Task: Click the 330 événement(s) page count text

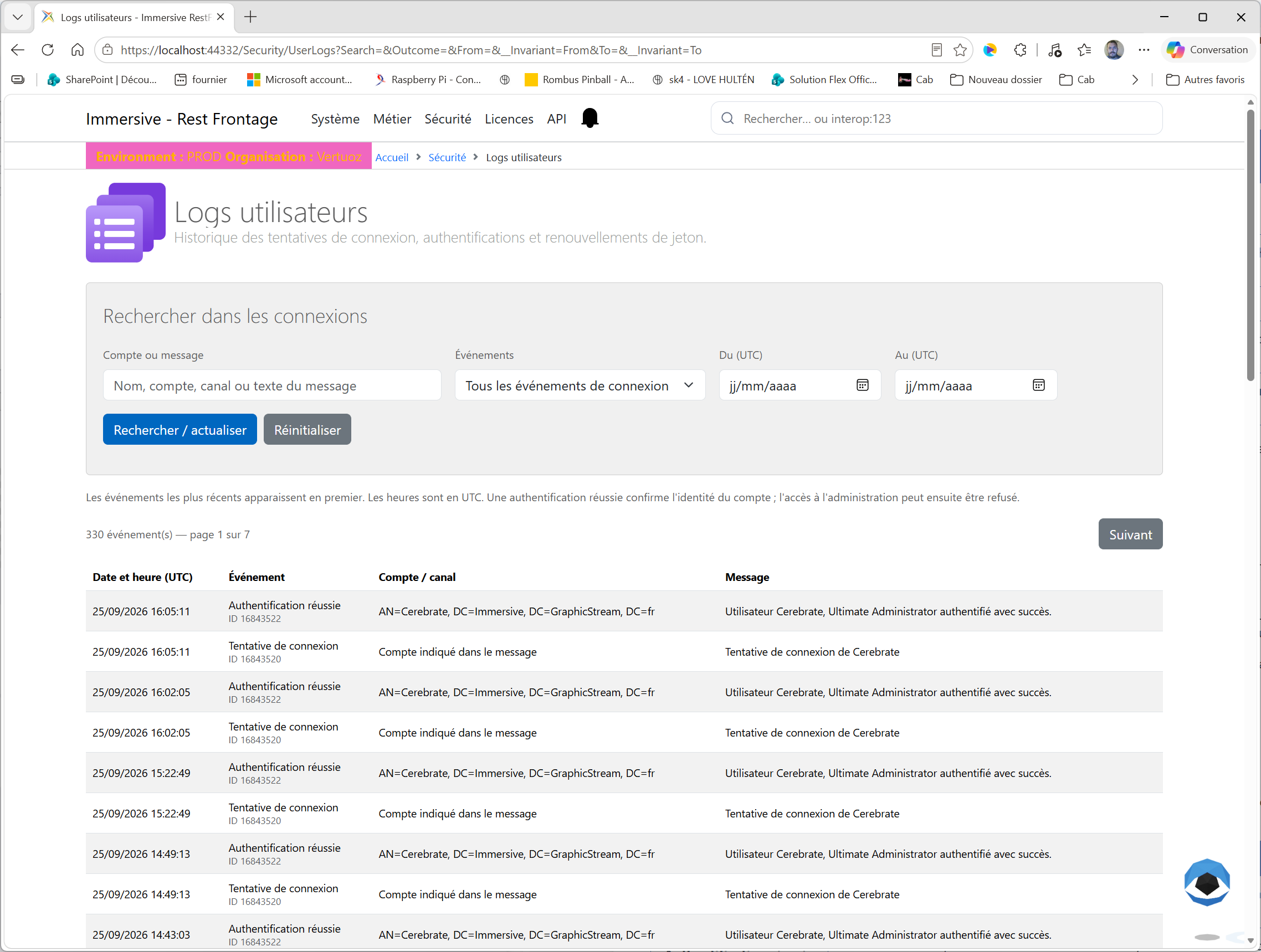Action: coord(168,534)
